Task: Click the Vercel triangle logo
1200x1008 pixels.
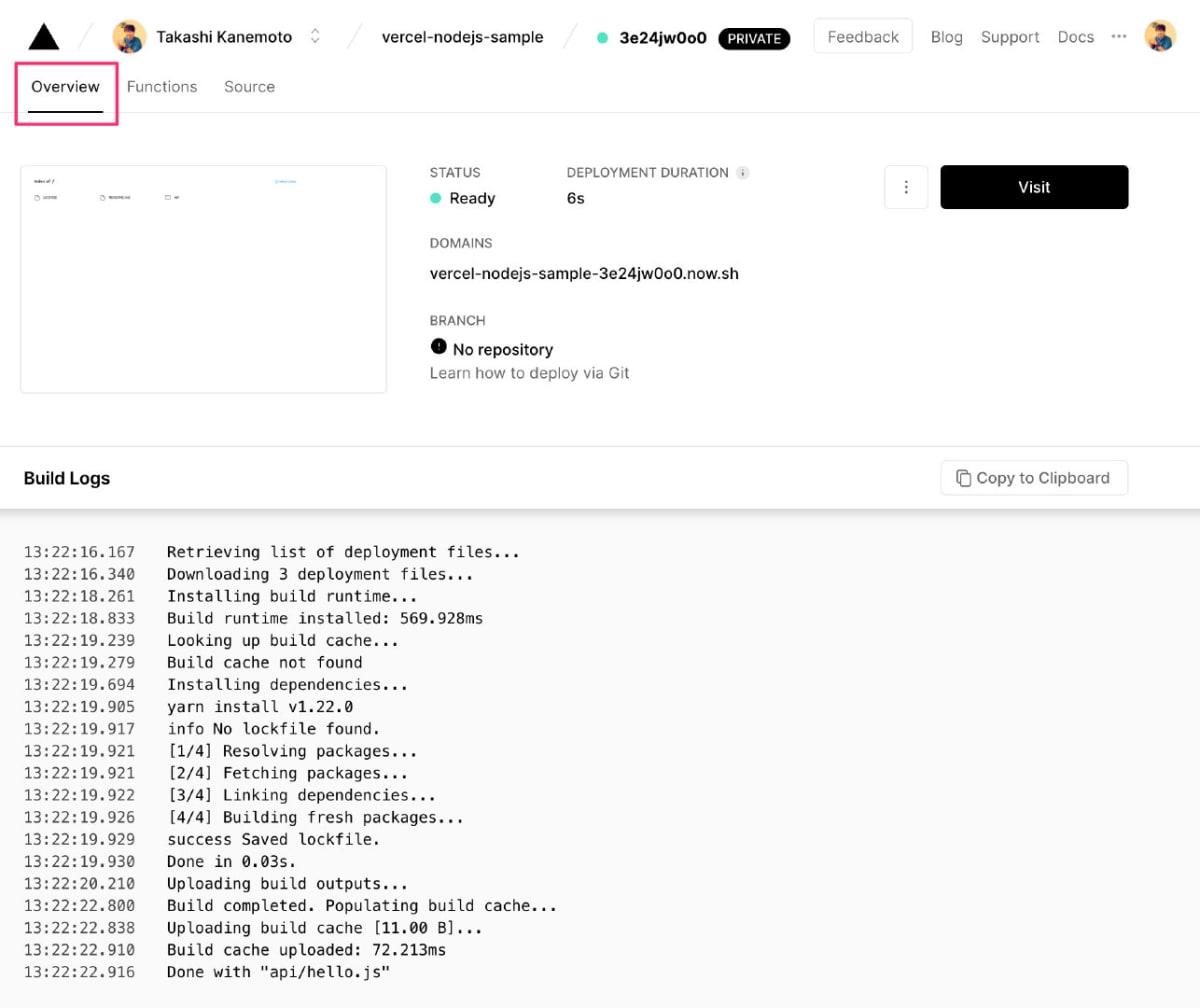Action: click(x=44, y=37)
